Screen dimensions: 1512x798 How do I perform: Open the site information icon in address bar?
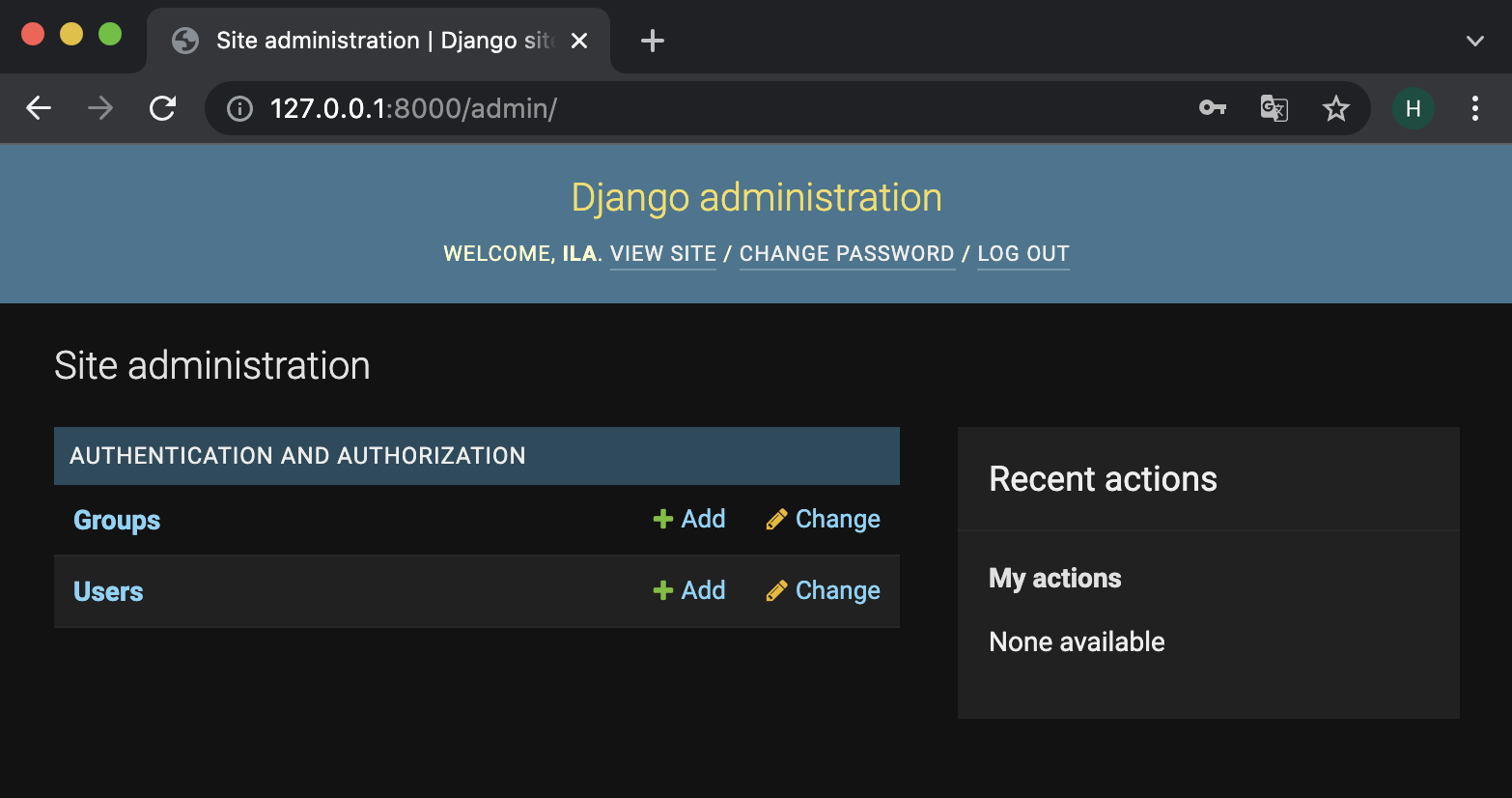point(239,109)
